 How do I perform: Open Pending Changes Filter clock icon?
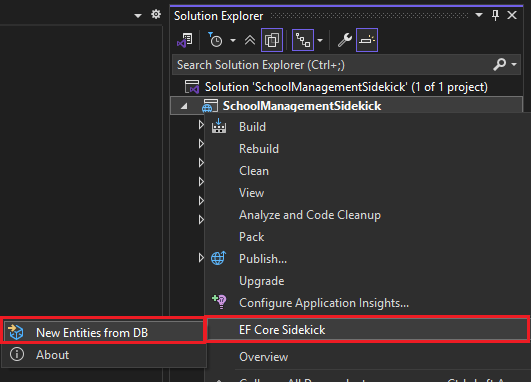tap(215, 40)
